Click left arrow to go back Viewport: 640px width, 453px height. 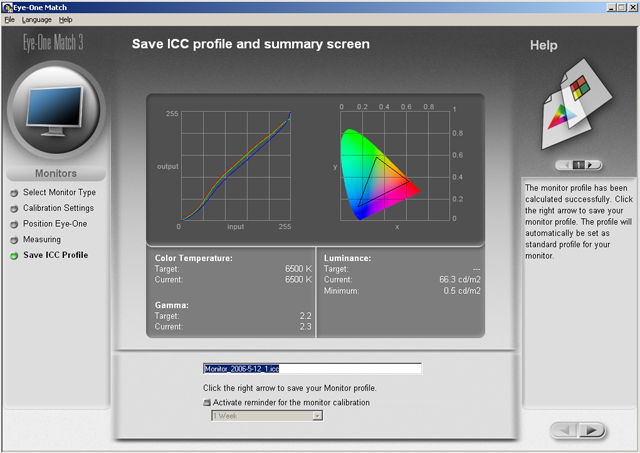tap(565, 430)
